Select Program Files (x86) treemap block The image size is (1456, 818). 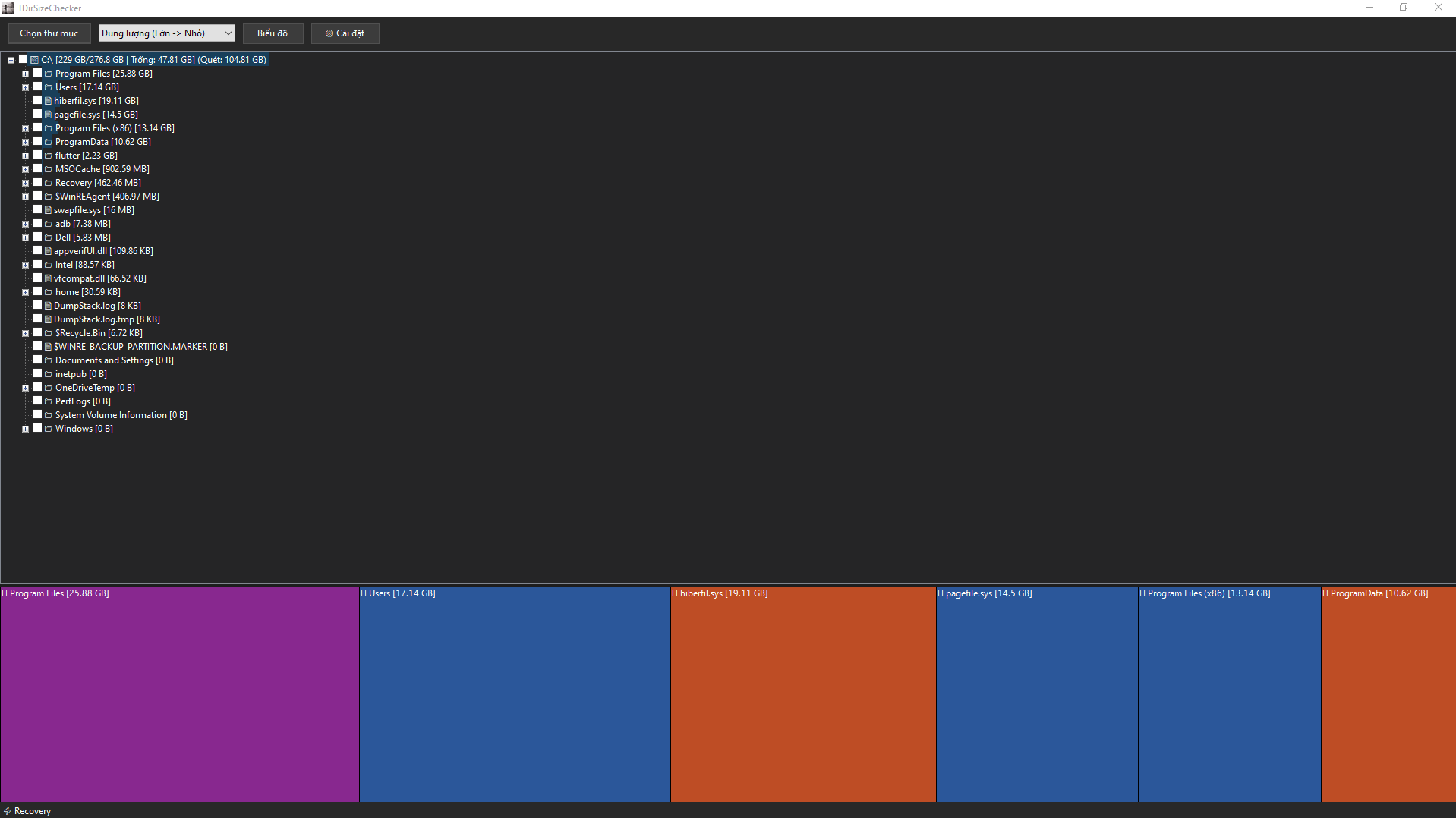(1230, 694)
